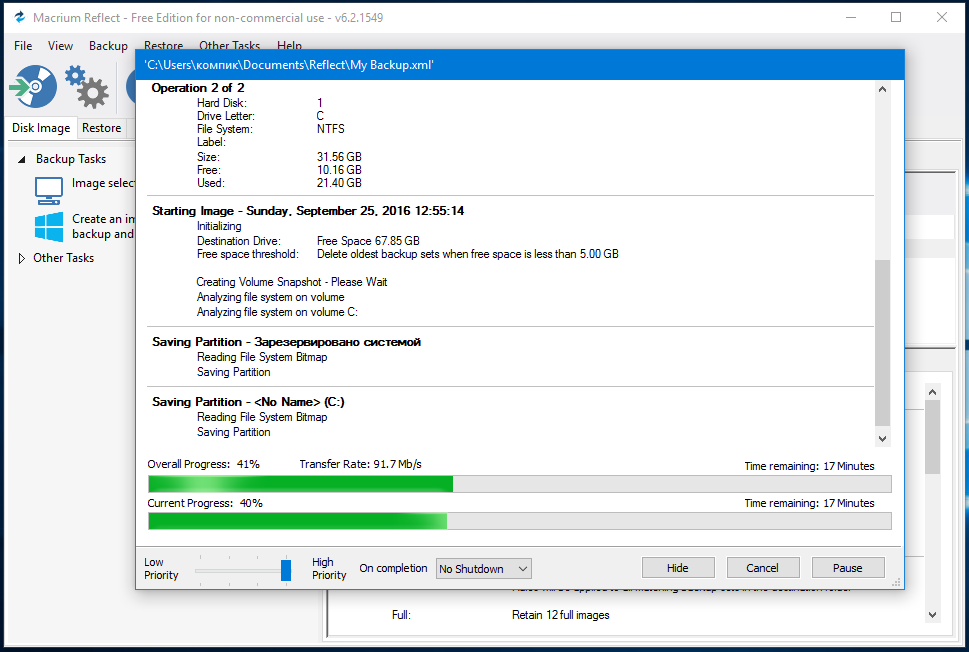Screen dimensions: 969x652
Task: Click the Overall Progress bar
Action: pos(520,484)
